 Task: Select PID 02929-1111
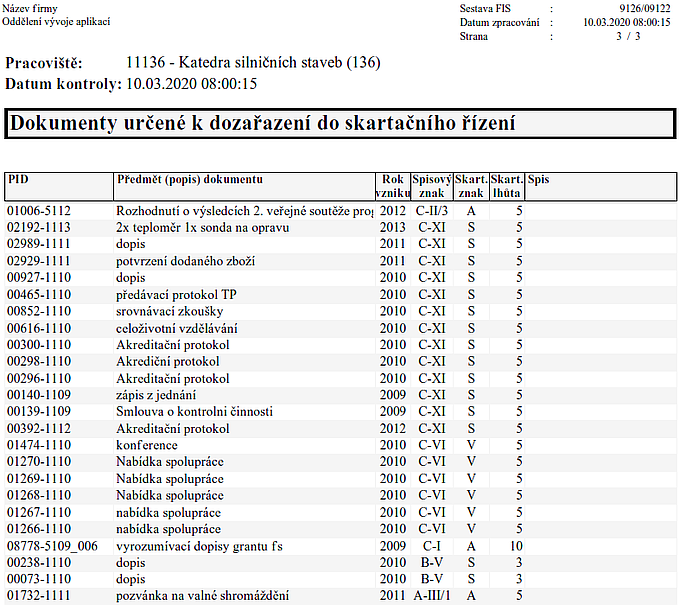click(x=39, y=261)
